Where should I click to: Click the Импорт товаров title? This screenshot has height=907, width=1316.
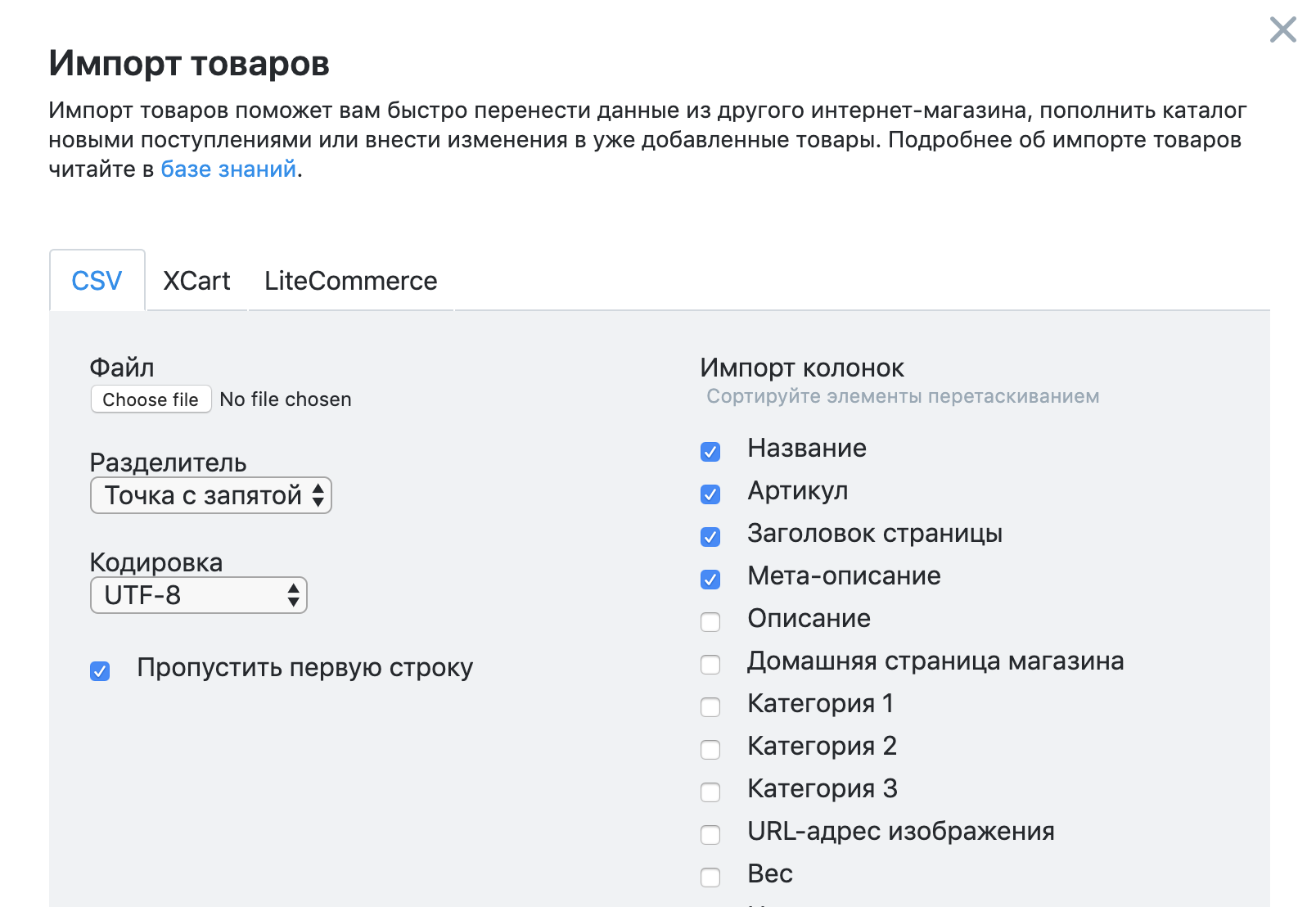point(189,63)
